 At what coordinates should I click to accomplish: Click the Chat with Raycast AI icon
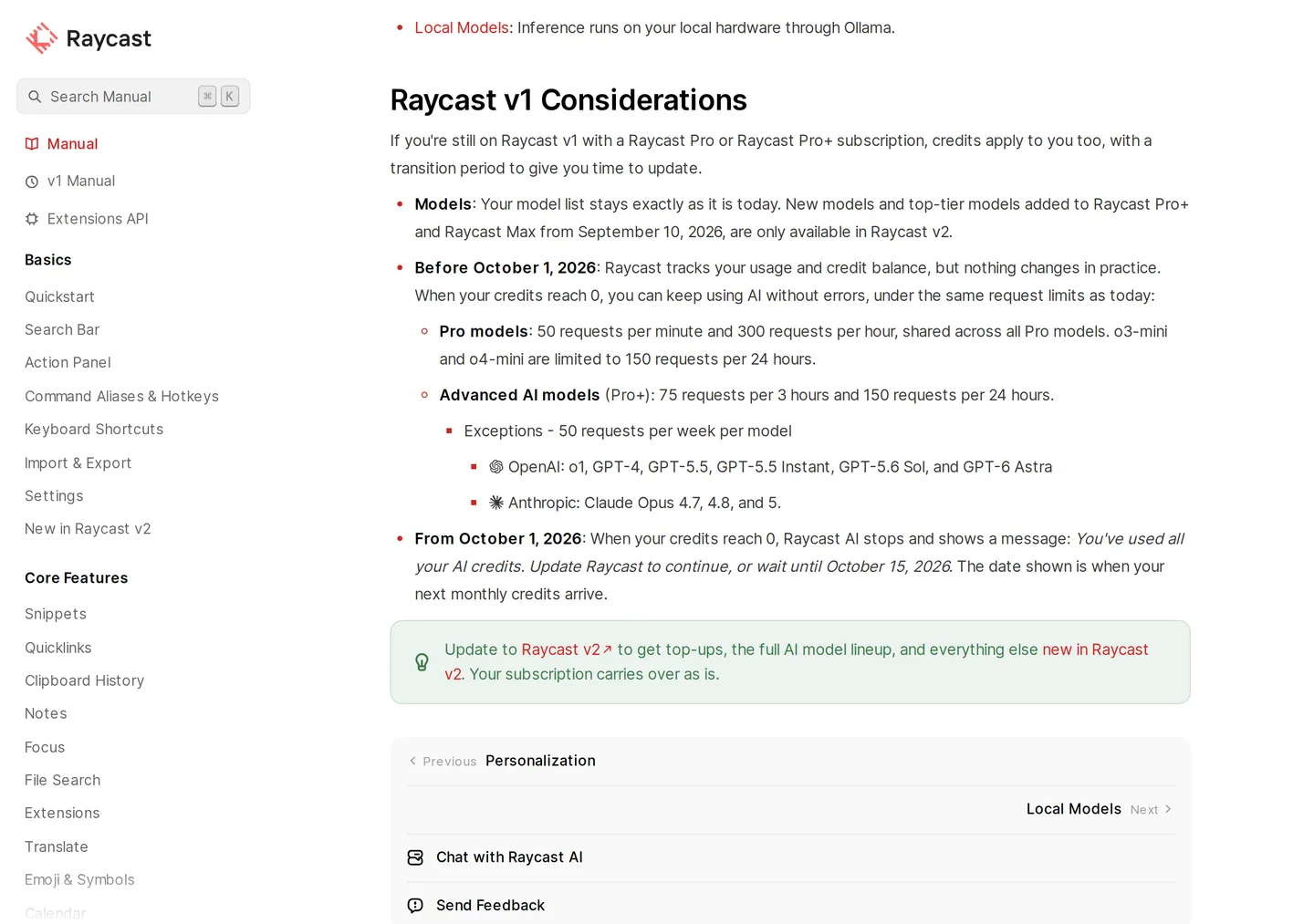tap(415, 857)
